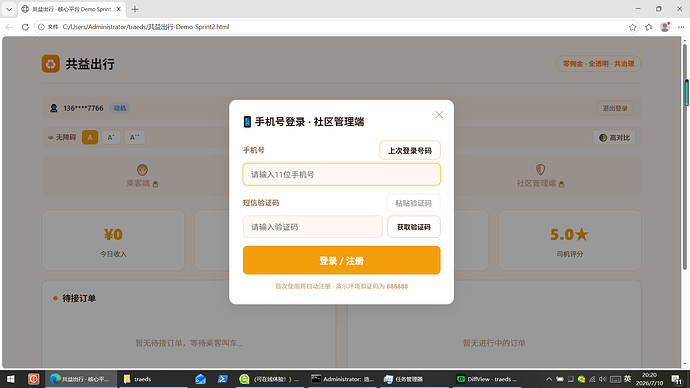Click the 司机 role tag
Screen dimensions: 690x388
click(x=120, y=108)
